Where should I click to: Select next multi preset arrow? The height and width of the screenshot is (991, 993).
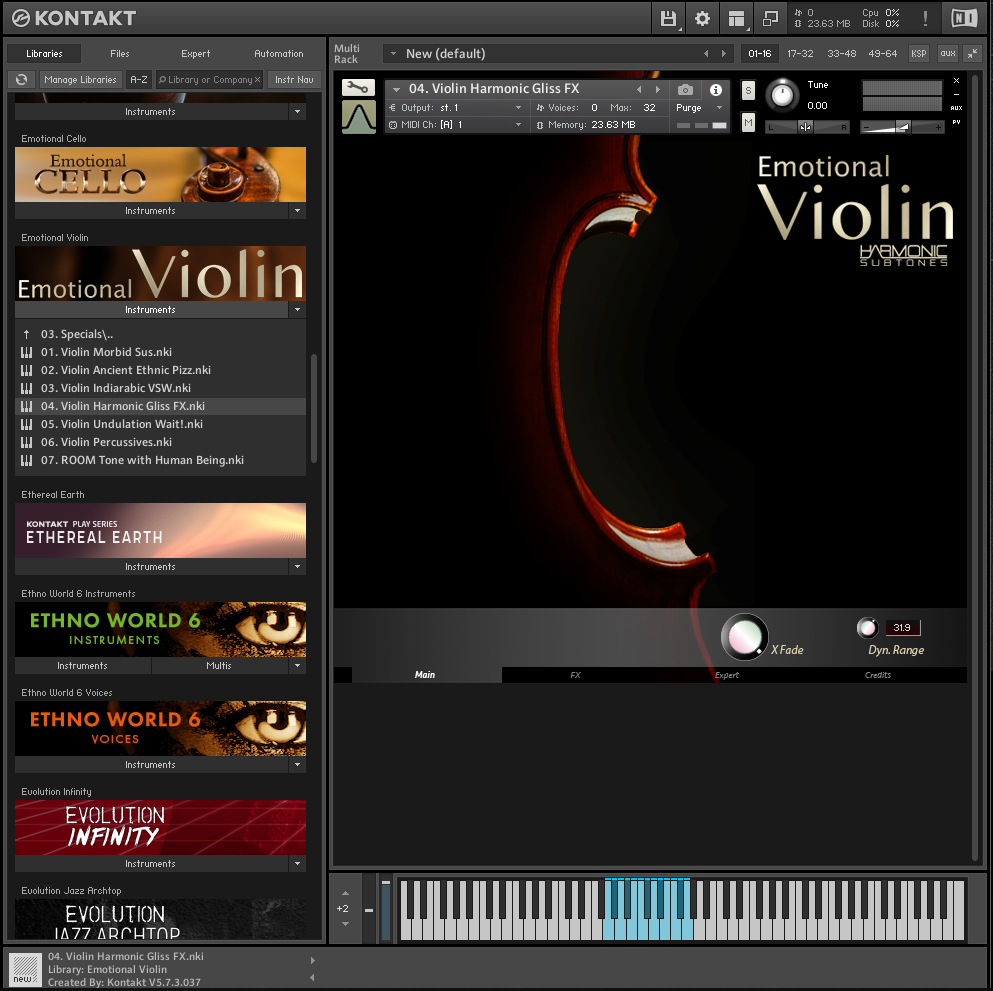click(724, 54)
